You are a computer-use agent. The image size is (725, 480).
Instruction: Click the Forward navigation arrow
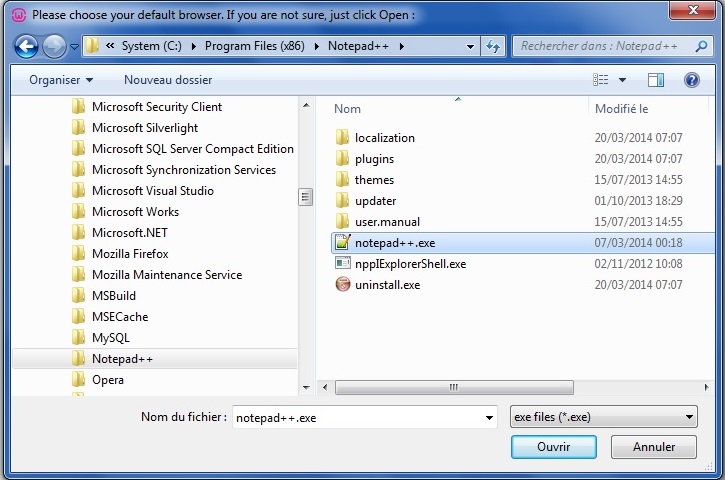tap(54, 46)
